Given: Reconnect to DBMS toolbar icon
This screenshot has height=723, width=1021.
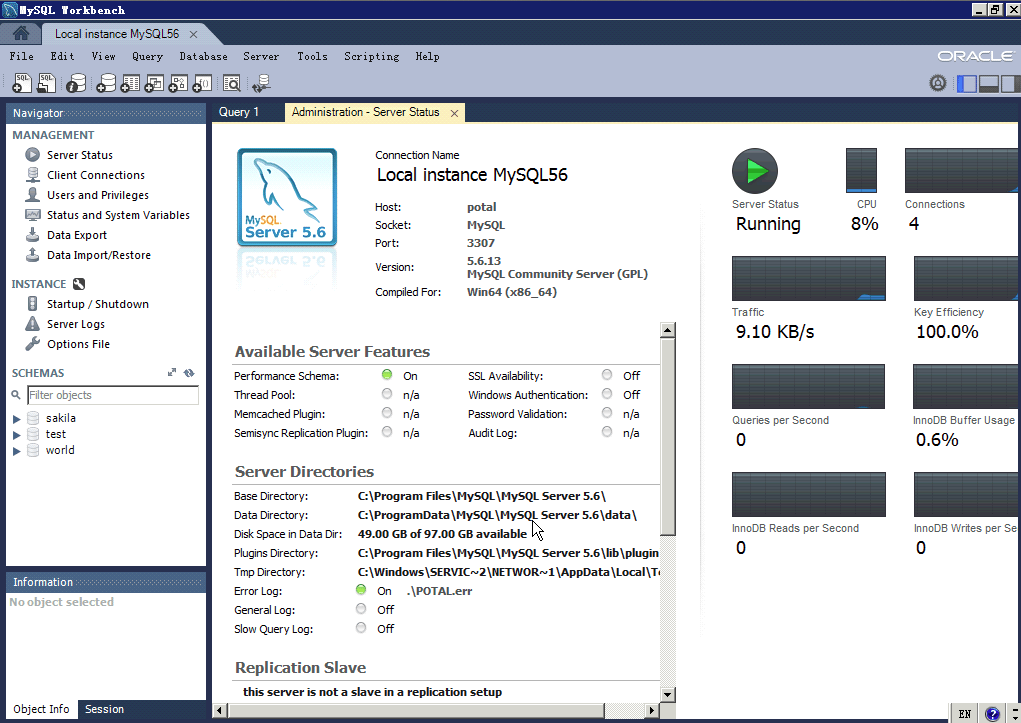Looking at the screenshot, I should [x=262, y=83].
